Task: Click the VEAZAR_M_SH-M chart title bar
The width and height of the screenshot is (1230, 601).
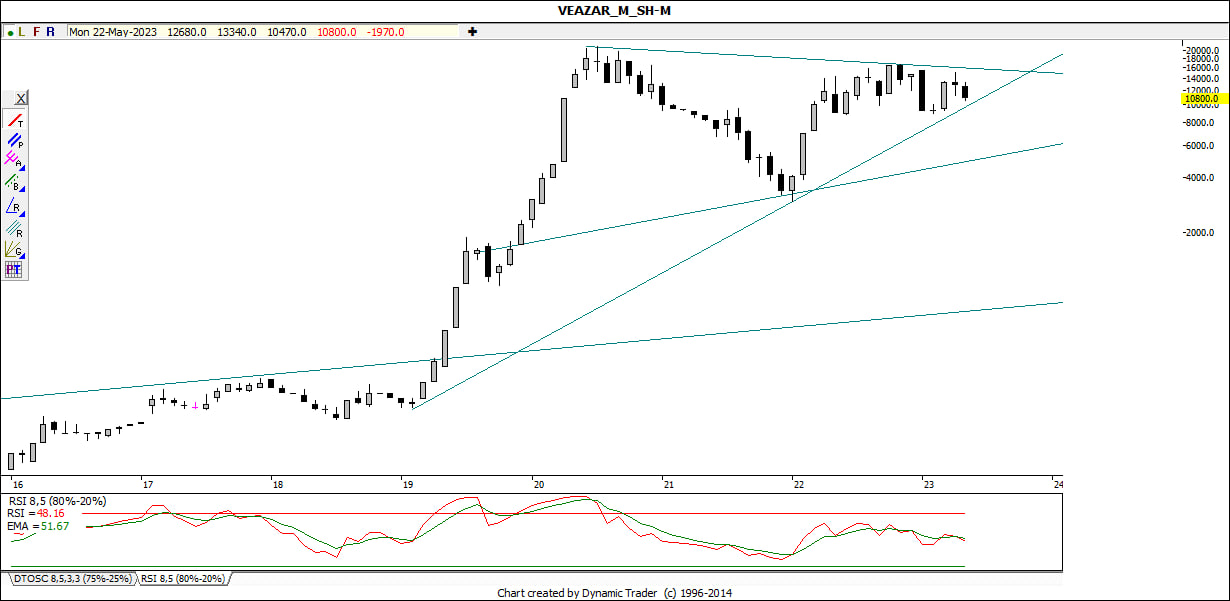Action: click(614, 10)
